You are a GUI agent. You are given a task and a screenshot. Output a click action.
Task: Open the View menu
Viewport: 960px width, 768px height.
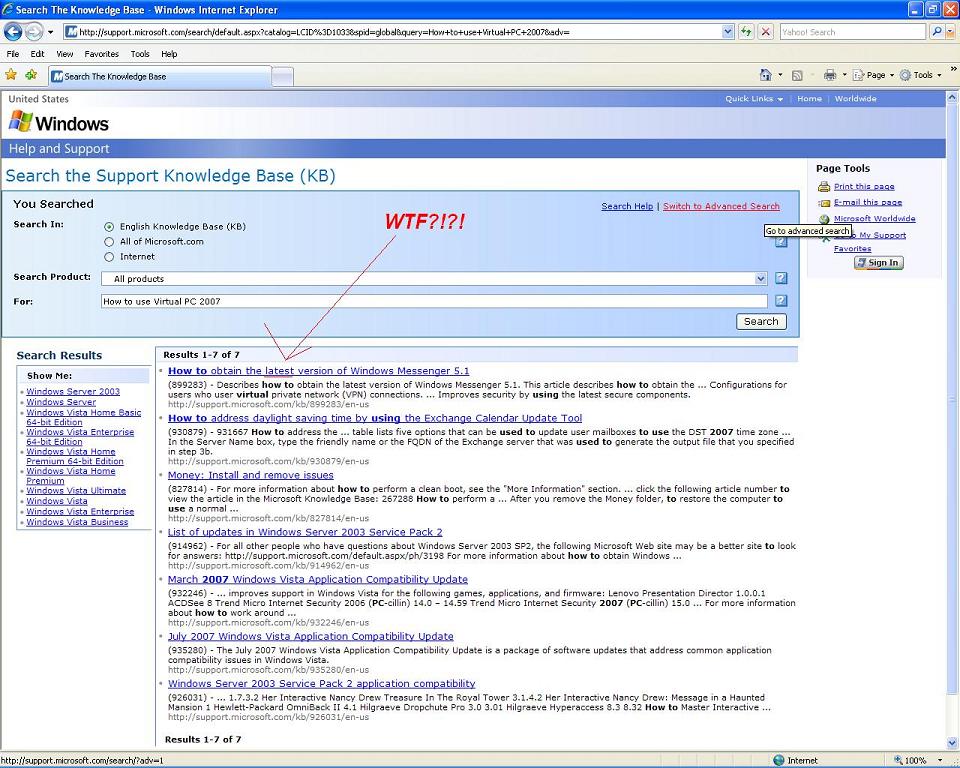[x=64, y=54]
